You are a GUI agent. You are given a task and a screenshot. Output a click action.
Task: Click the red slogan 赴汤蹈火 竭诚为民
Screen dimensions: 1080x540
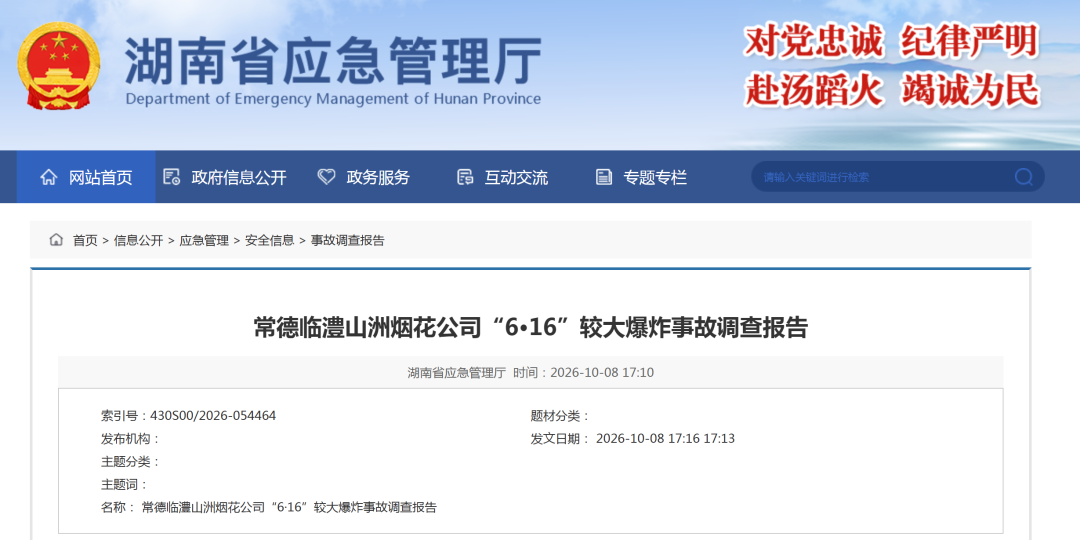[x=891, y=90]
